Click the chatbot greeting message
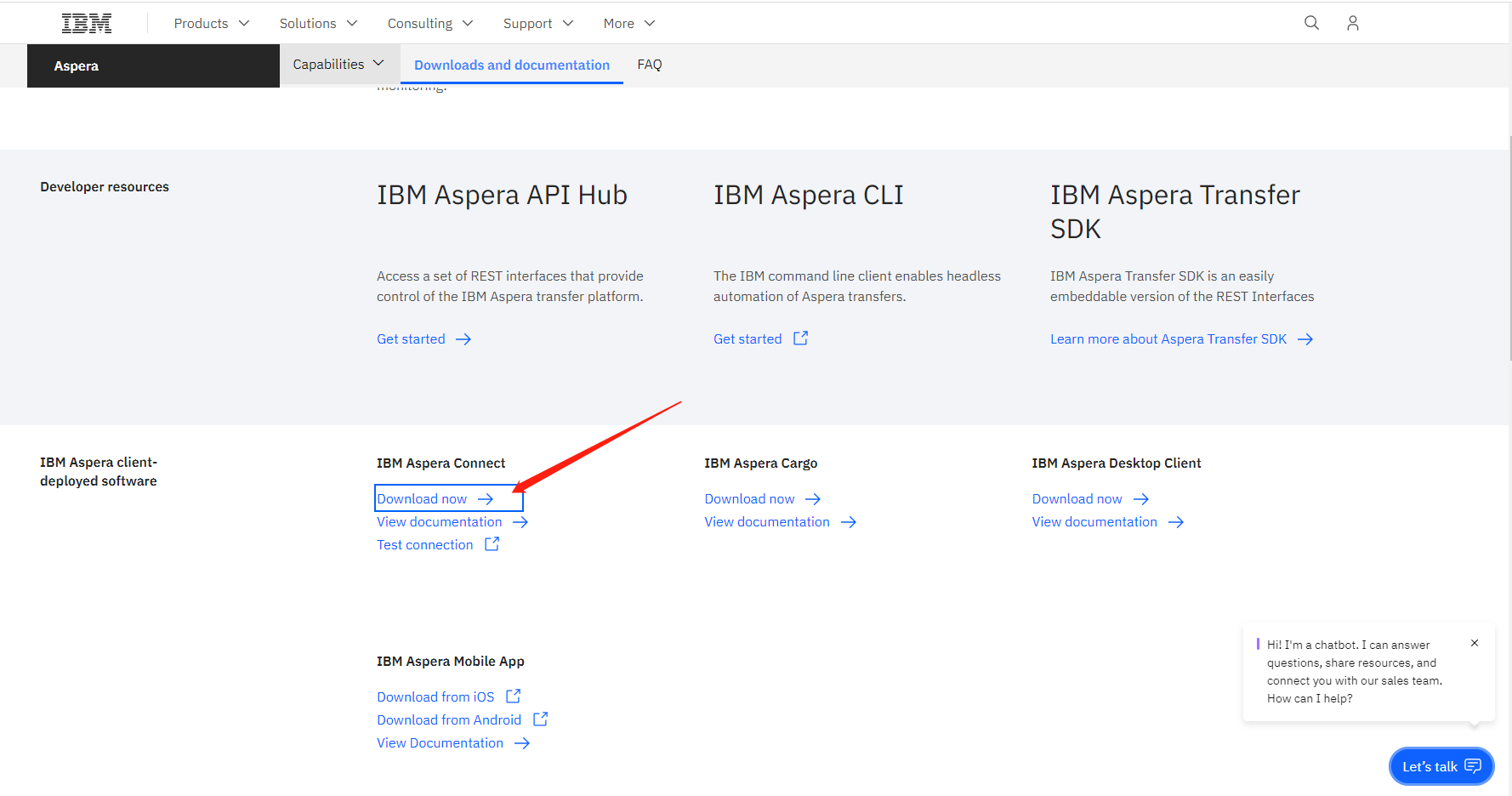Screen dimensions: 1512x796 (1355, 672)
